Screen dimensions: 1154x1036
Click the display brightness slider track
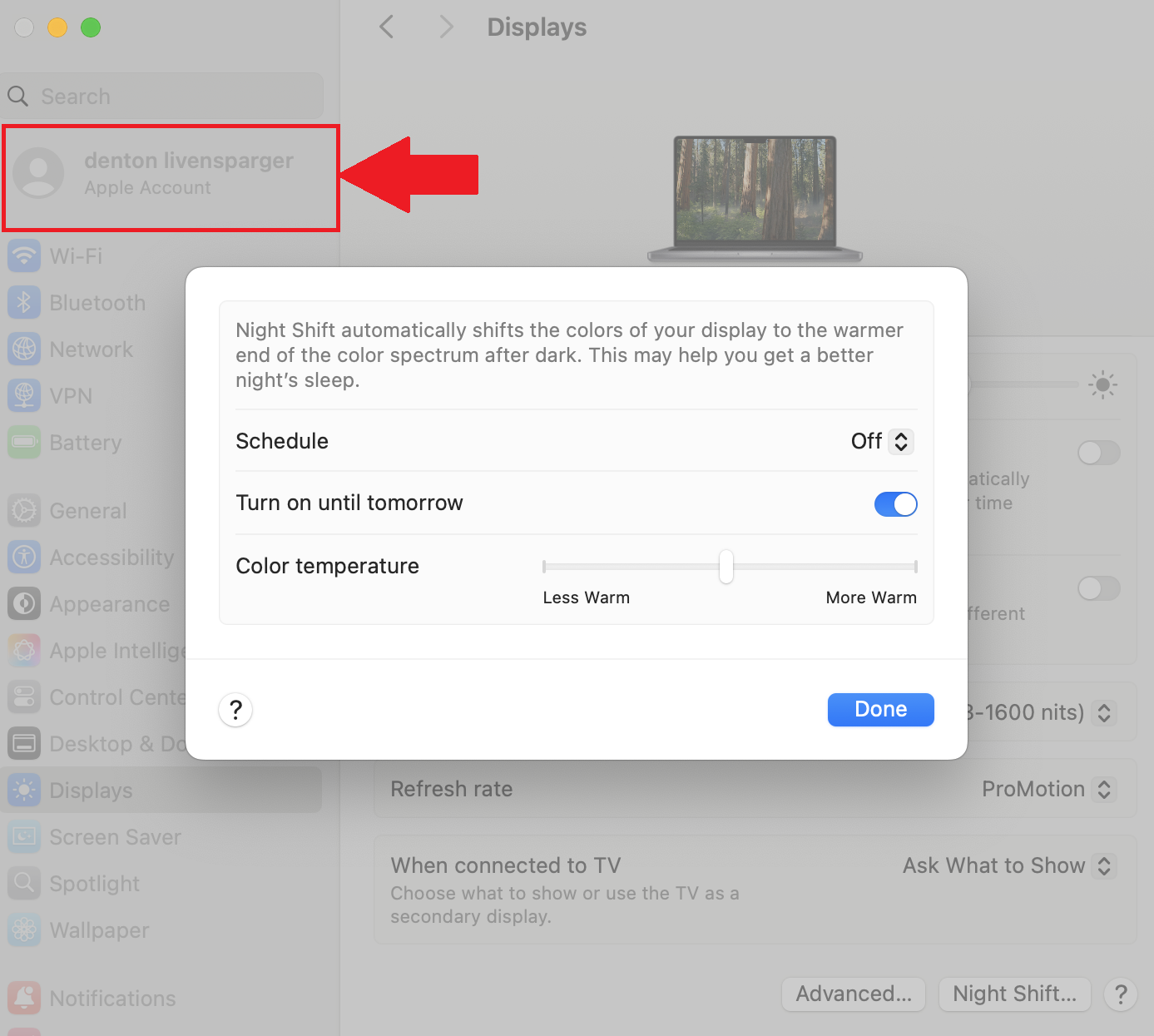click(1023, 384)
